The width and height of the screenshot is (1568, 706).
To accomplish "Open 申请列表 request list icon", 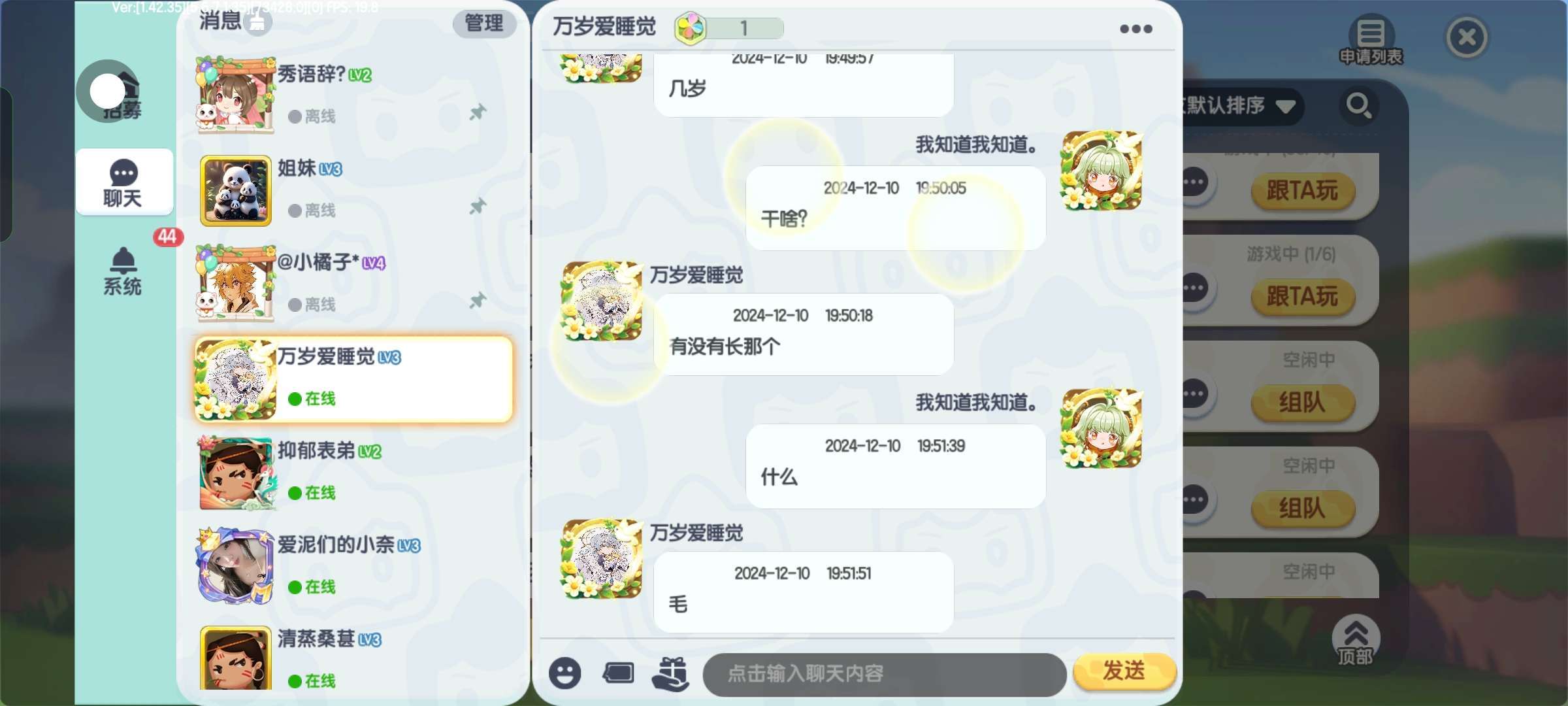I will pyautogui.click(x=1371, y=41).
